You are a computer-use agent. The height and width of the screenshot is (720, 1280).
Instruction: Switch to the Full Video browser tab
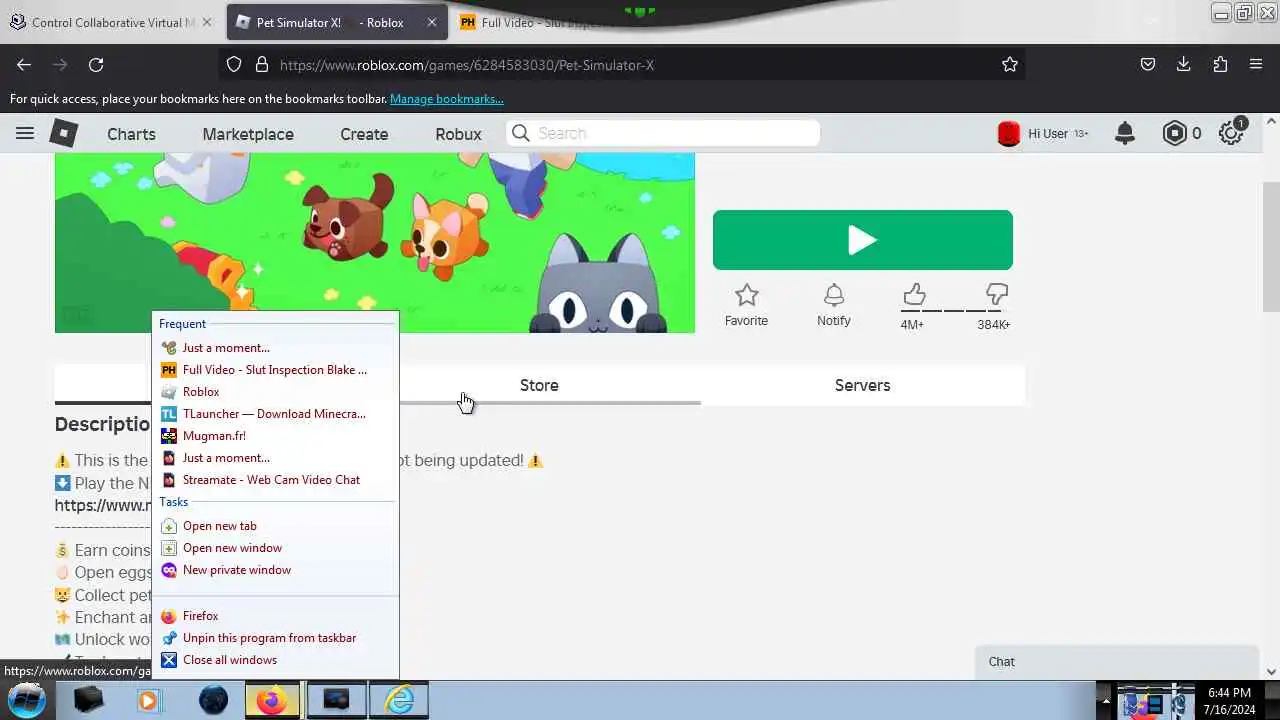point(540,22)
